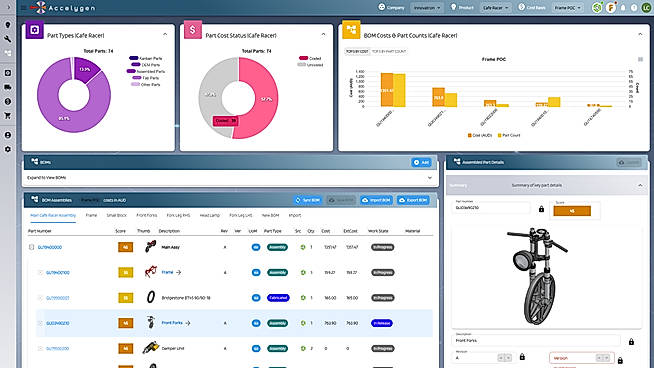The width and height of the screenshot is (654, 368).
Task: Toggle the Uncosted legend entry
Action: (x=310, y=65)
